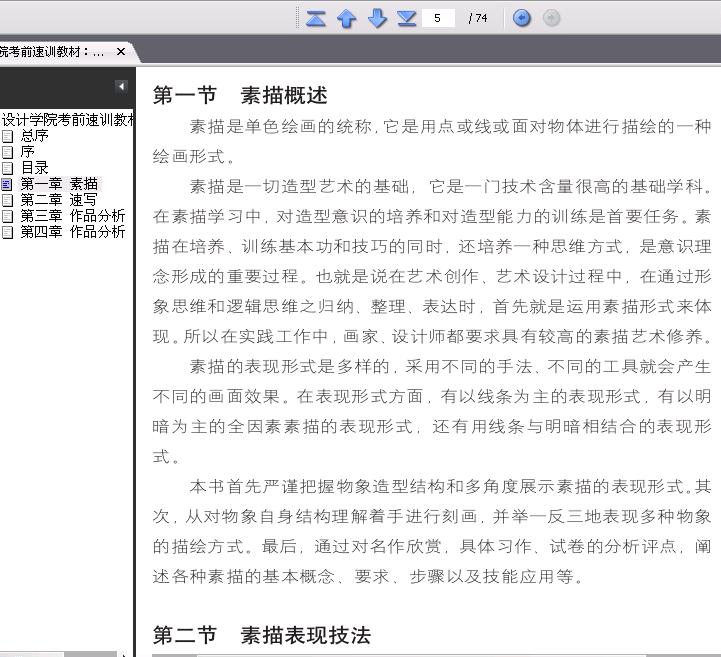Go to next page down arrow
The height and width of the screenshot is (657, 721).
pos(377,18)
